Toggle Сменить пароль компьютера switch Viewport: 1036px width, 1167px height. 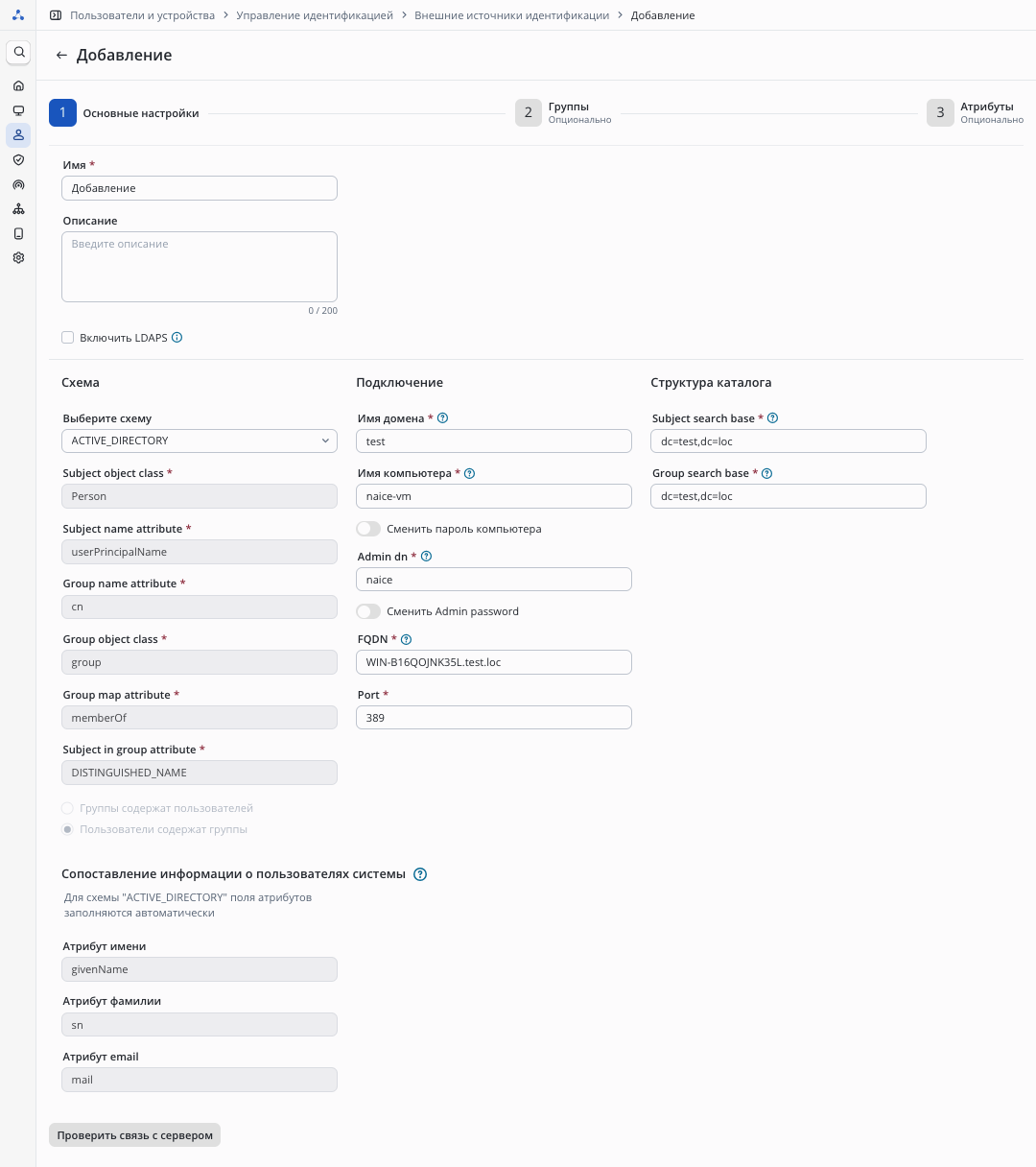click(x=368, y=529)
